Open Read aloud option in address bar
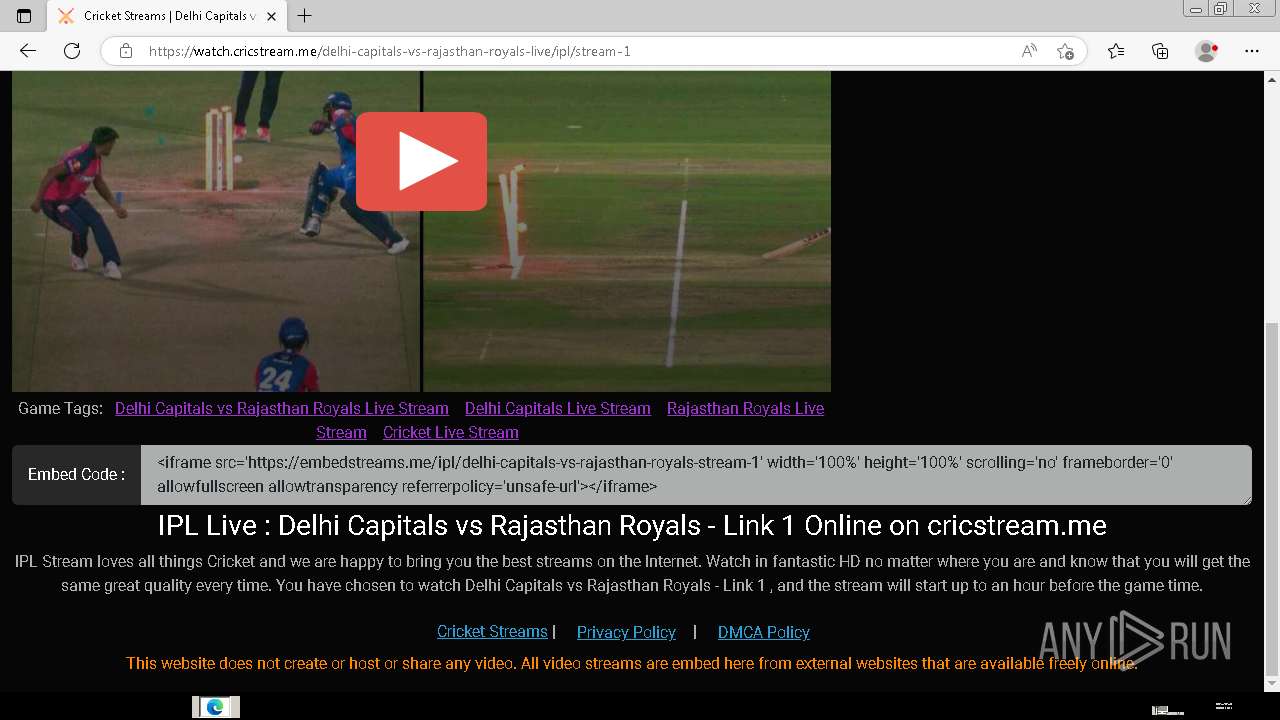This screenshot has height=720, width=1280. 1029,51
